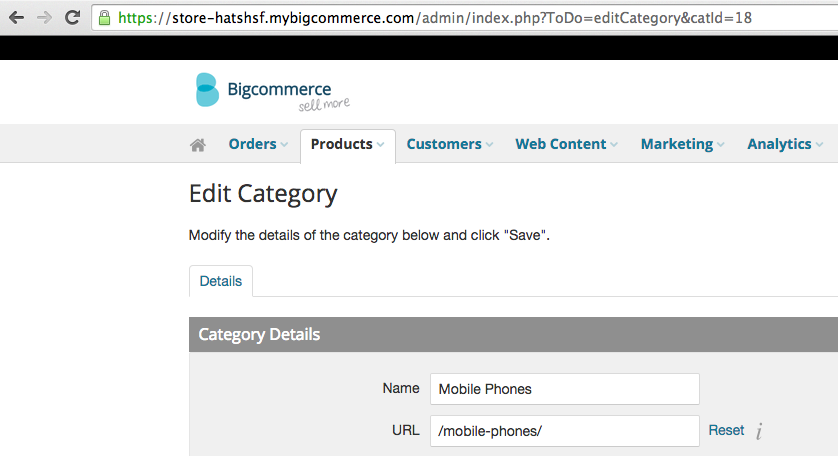The image size is (838, 456).
Task: Select the Details tab
Action: coord(221,281)
